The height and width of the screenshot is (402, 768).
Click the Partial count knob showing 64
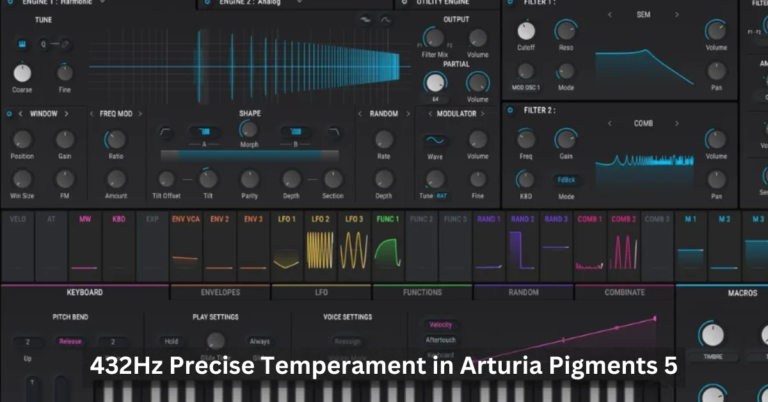435,83
